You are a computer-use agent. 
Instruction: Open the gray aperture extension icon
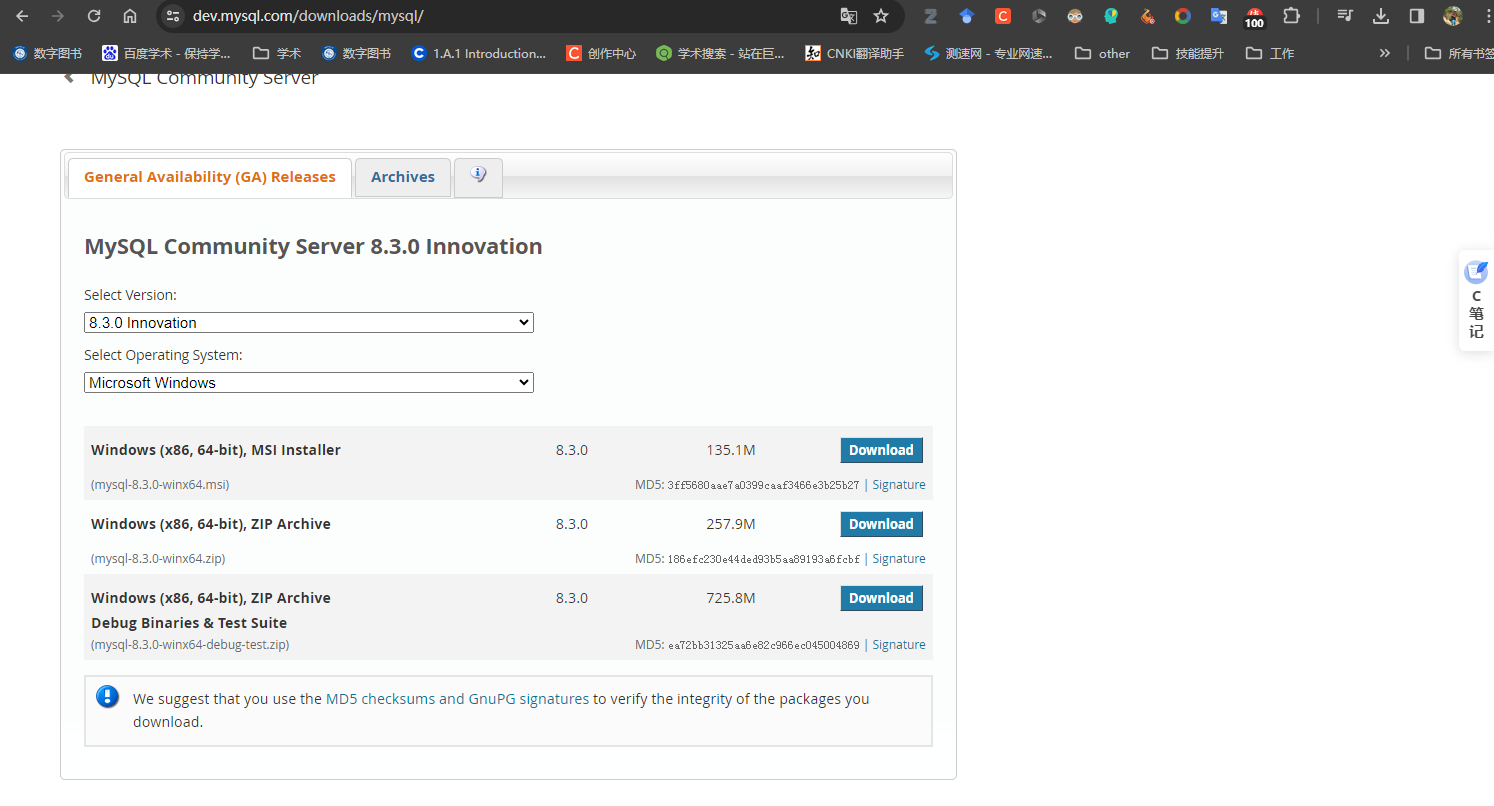pyautogui.click(x=1039, y=16)
